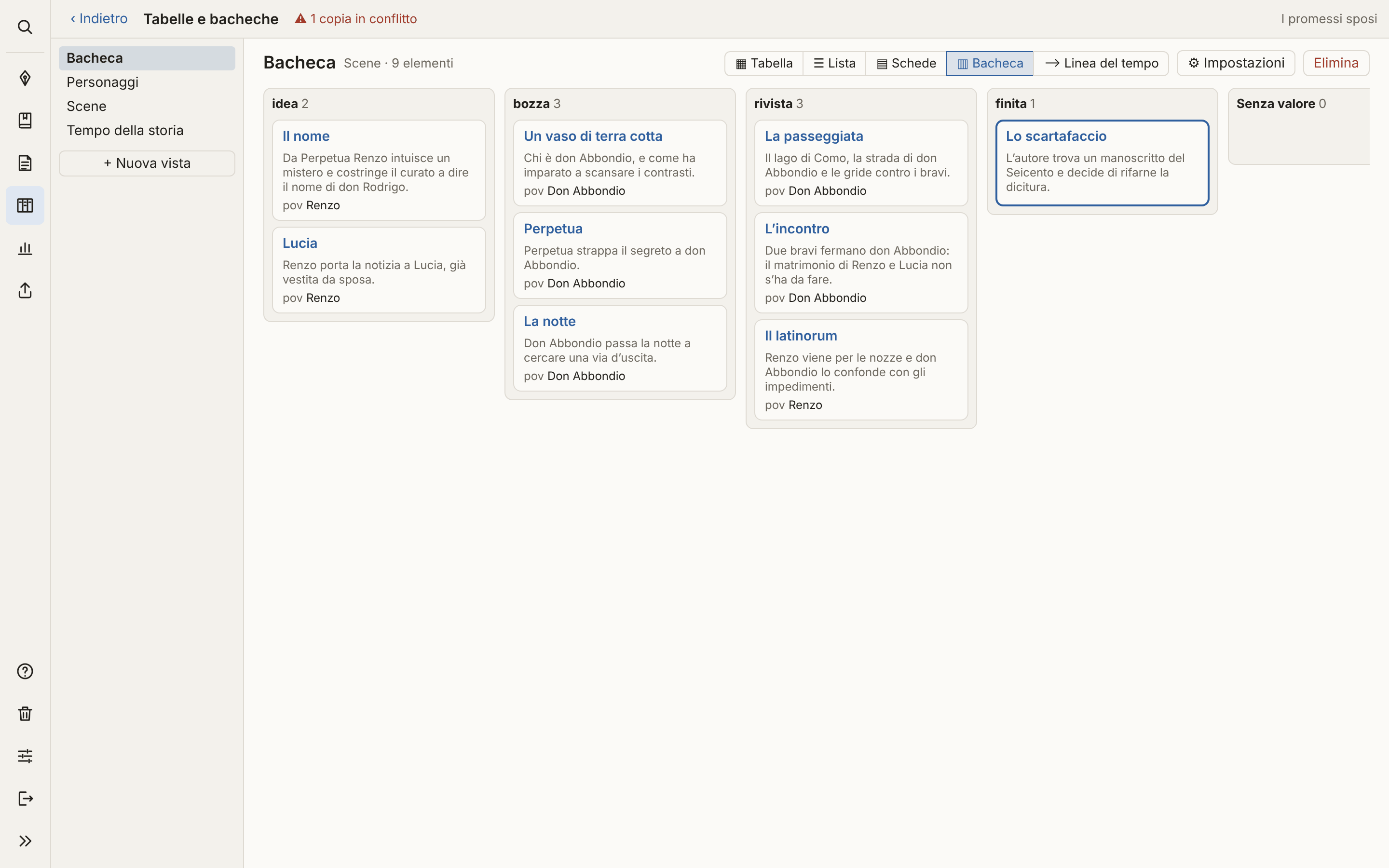The image size is (1389, 868).
Task: Click the red Elimina button
Action: [x=1335, y=63]
